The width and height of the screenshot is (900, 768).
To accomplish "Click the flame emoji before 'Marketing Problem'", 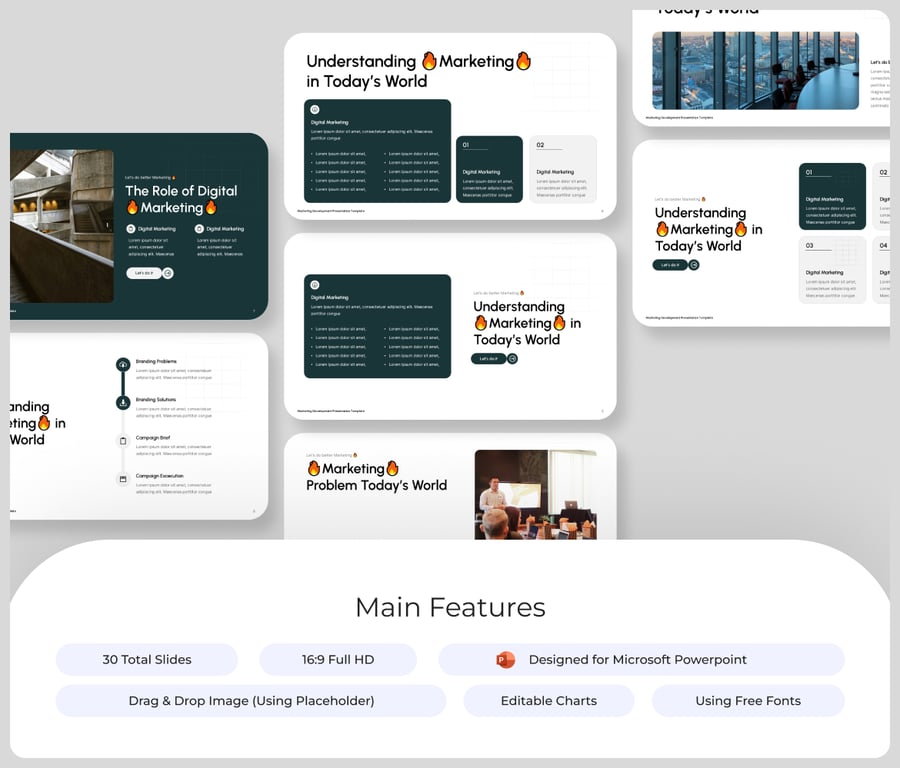I will click(x=314, y=468).
